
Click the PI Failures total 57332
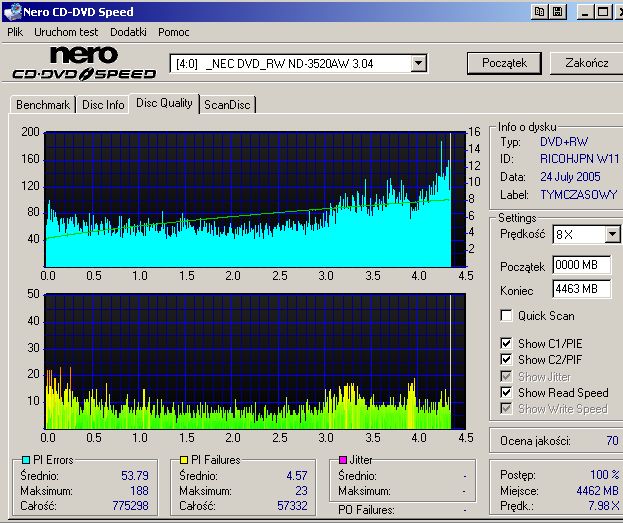(292, 506)
